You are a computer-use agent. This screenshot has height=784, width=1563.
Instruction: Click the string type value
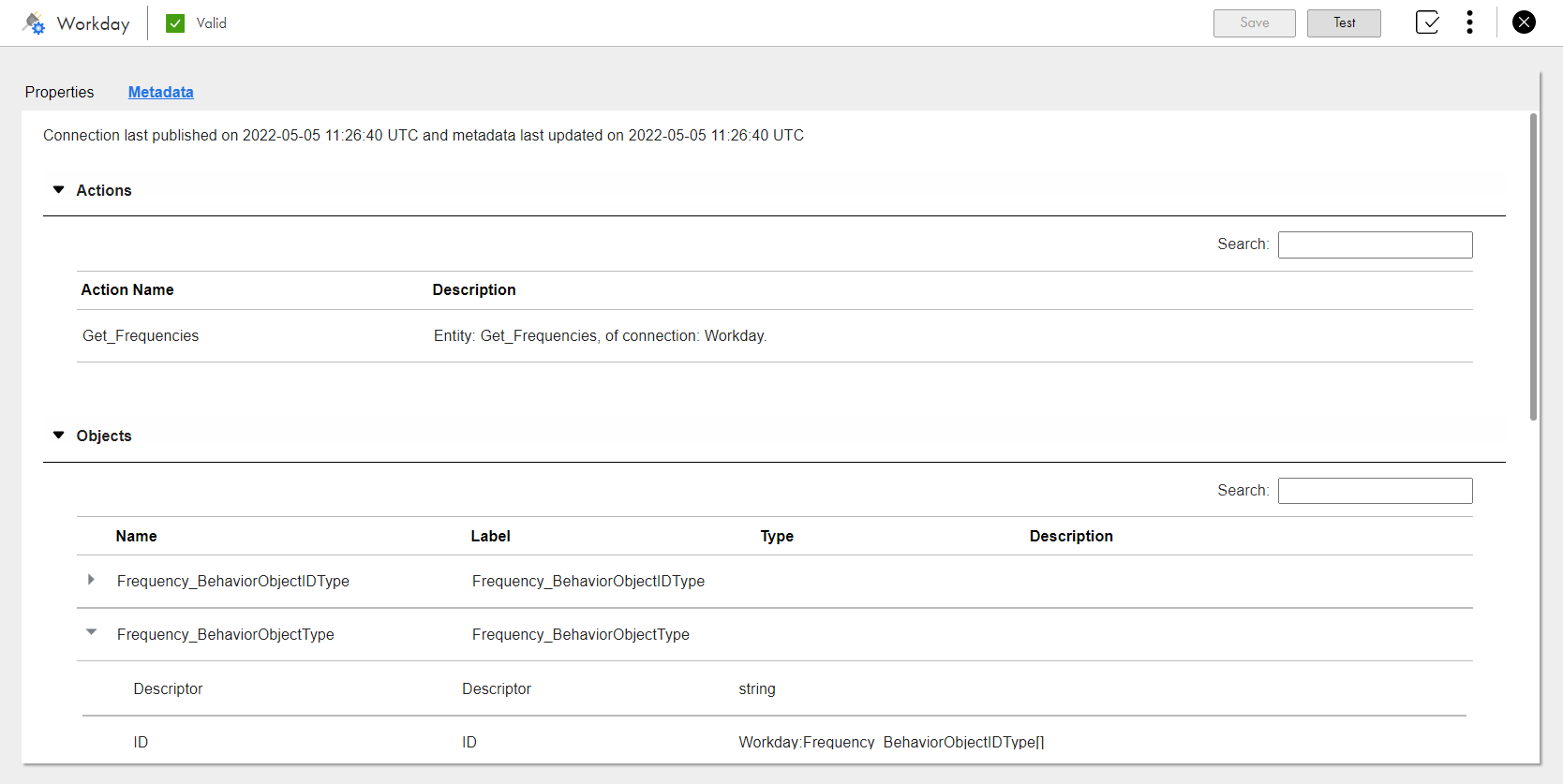[757, 689]
